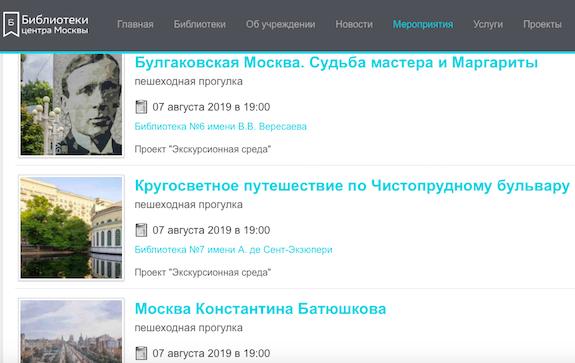
Task: Follow link Библиотека №6 имени В.В. Вересаева
Action: click(x=220, y=126)
